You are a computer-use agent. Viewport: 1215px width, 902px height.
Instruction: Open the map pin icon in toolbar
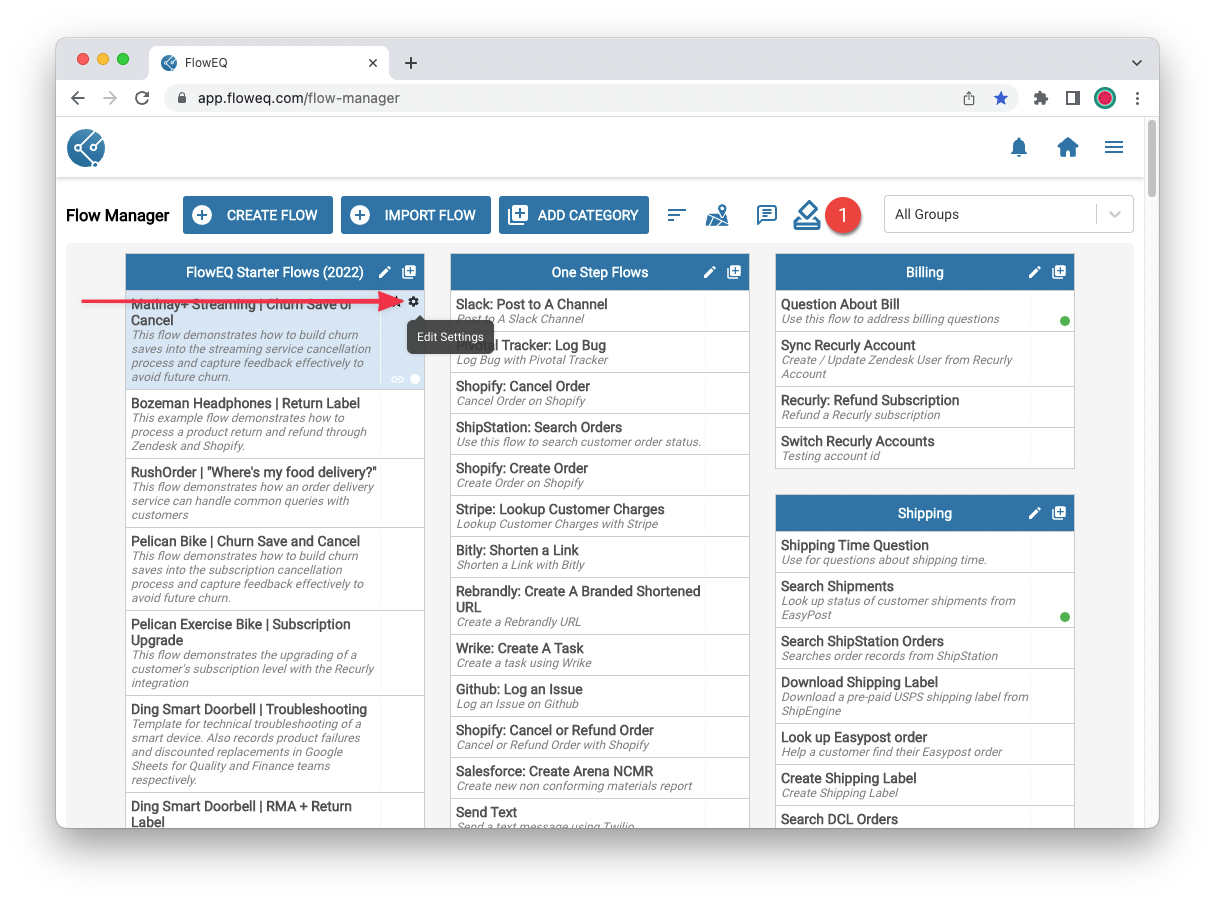click(x=717, y=215)
